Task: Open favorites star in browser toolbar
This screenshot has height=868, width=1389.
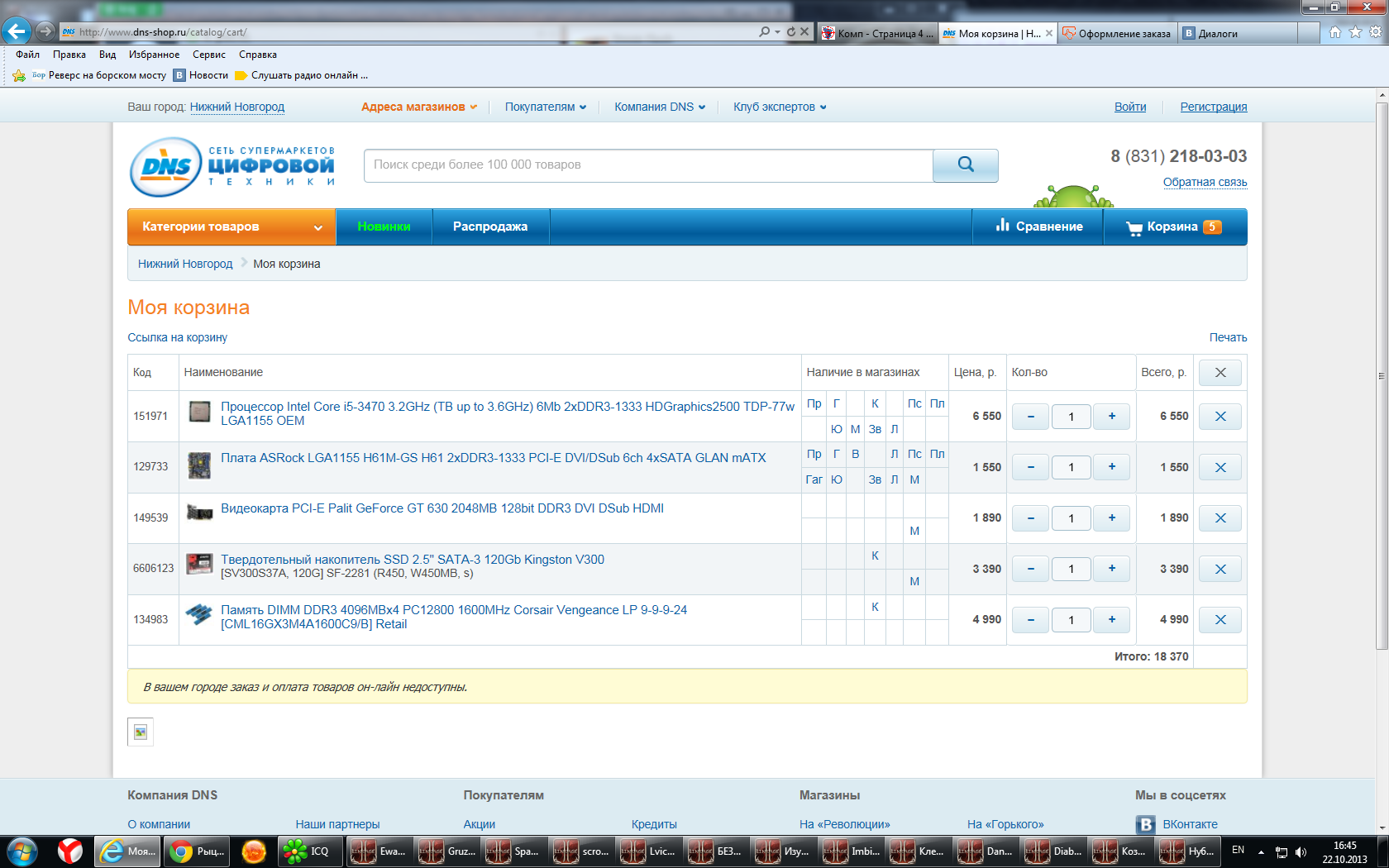Action: pos(1355,32)
